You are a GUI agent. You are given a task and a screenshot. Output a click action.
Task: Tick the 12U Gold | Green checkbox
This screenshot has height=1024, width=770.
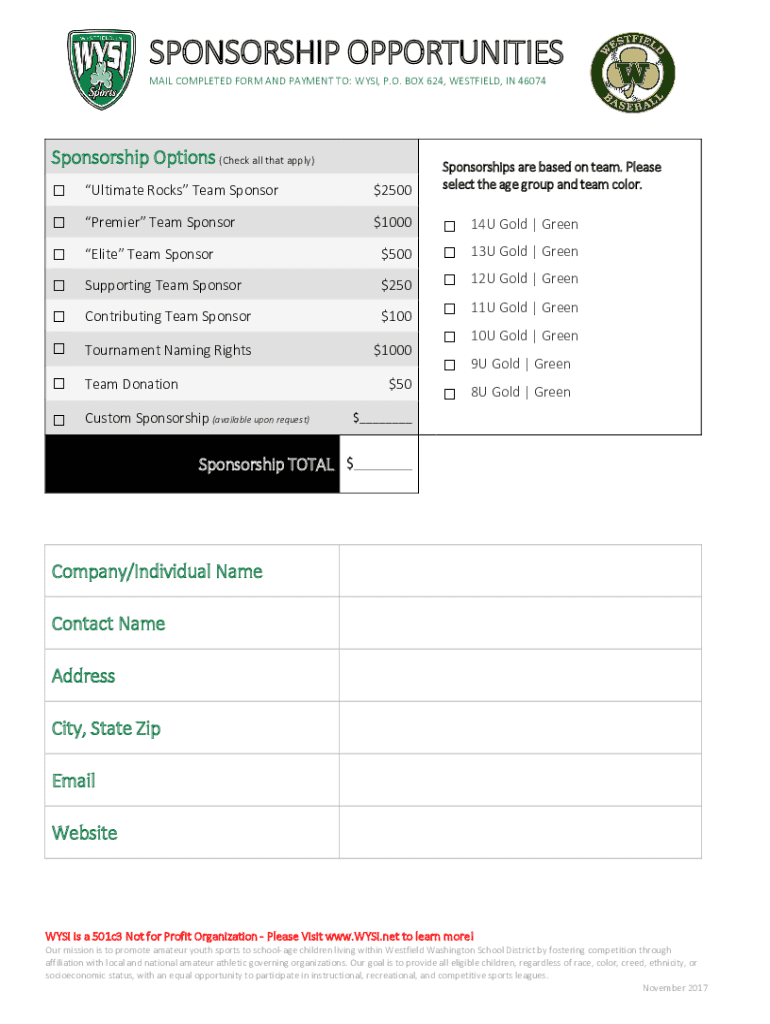tap(450, 280)
